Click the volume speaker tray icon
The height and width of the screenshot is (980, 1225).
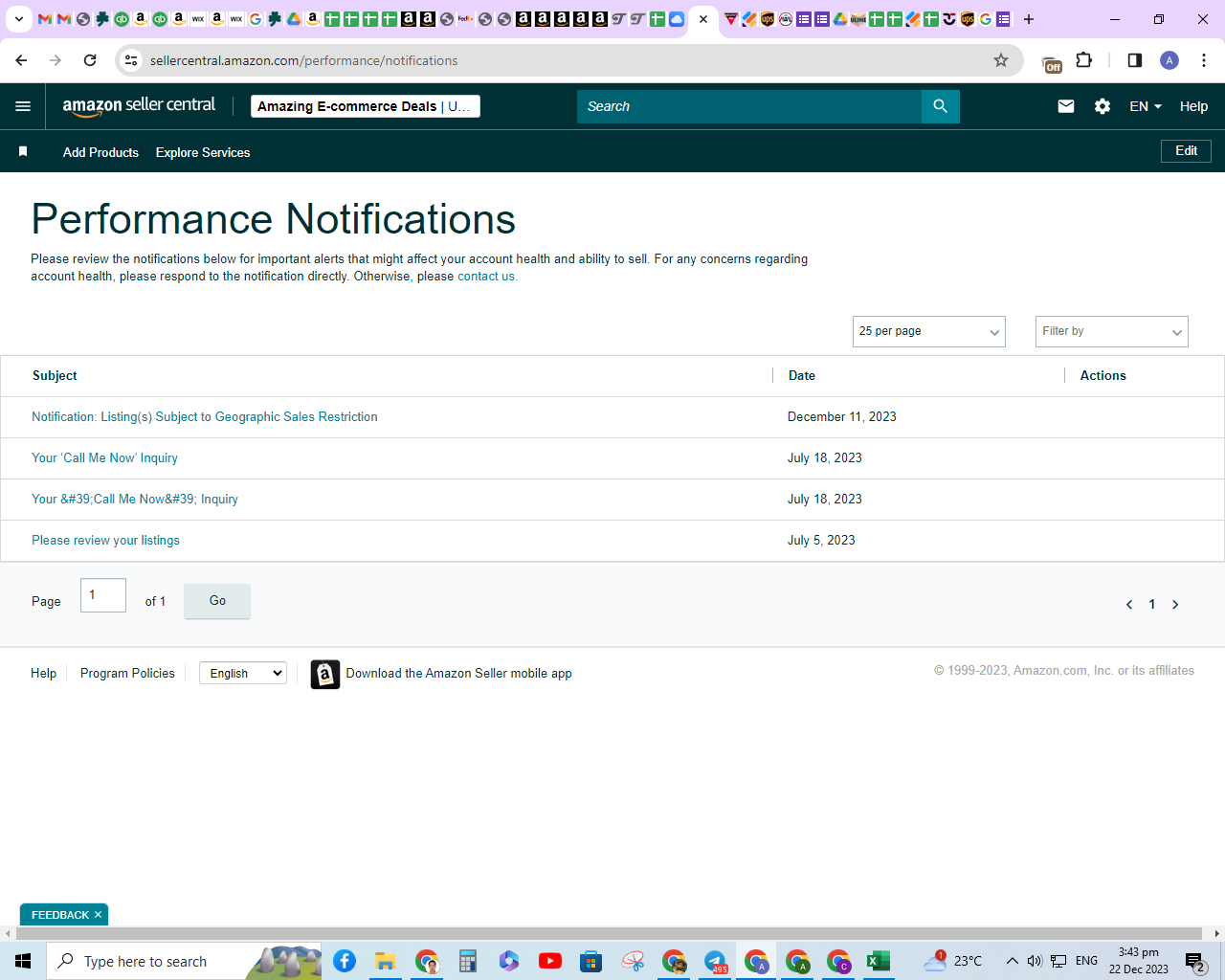(x=1035, y=961)
